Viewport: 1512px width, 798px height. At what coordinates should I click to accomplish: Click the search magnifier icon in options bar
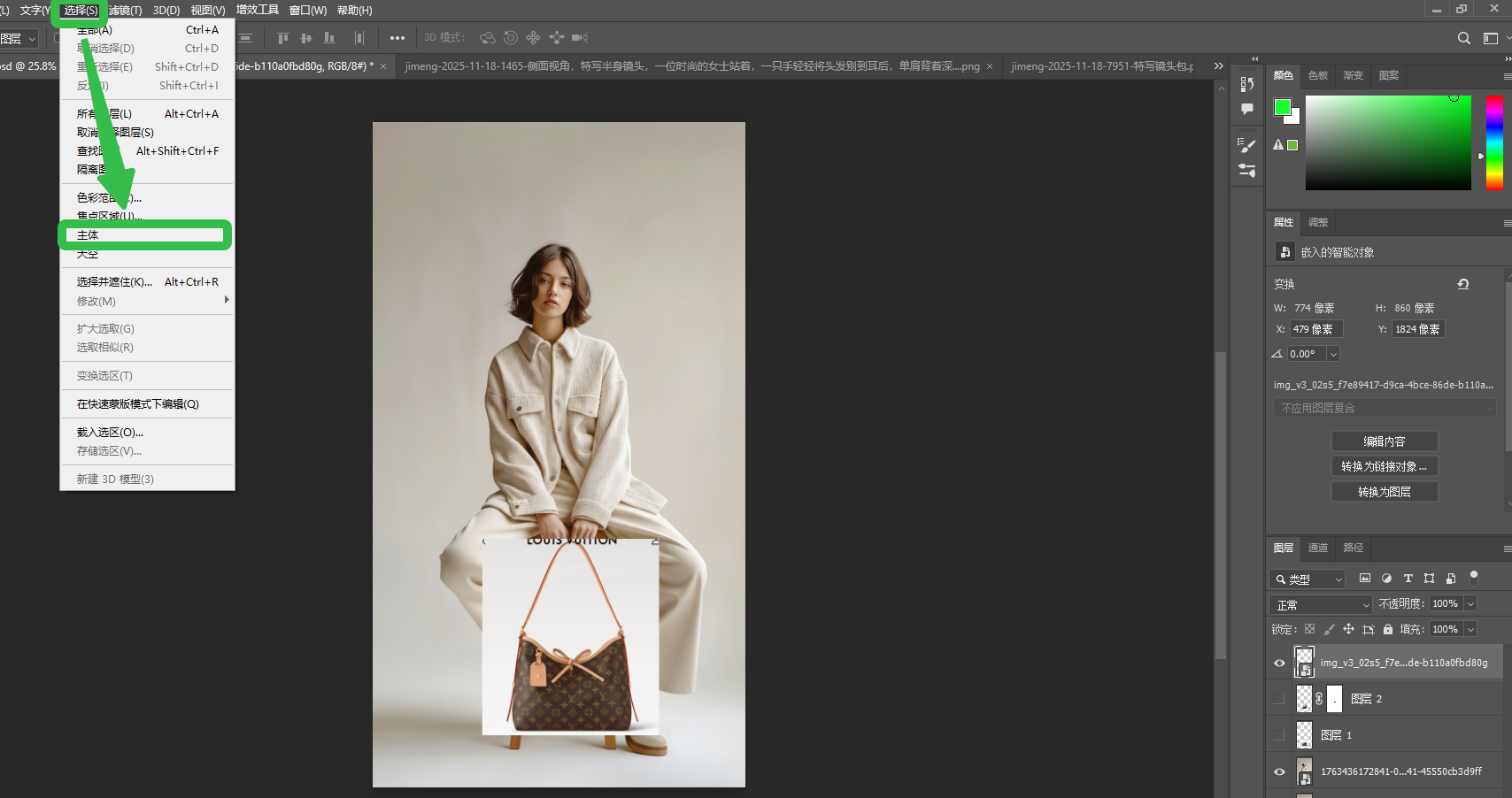(x=1463, y=38)
